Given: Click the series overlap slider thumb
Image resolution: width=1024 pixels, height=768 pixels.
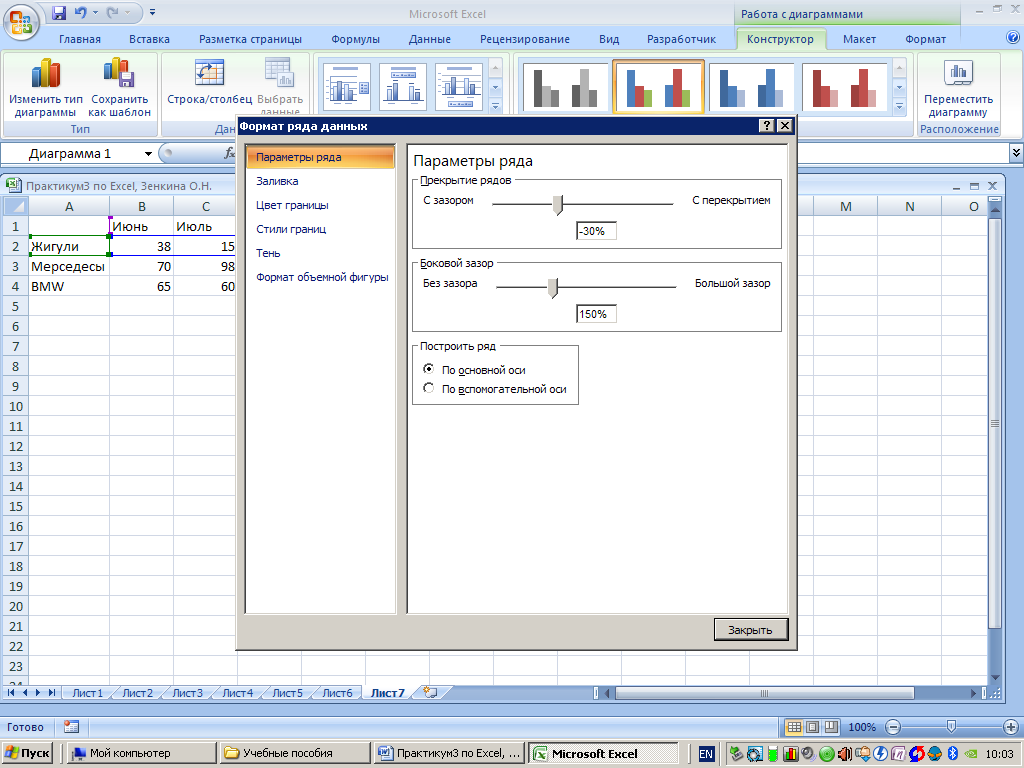Looking at the screenshot, I should (558, 205).
